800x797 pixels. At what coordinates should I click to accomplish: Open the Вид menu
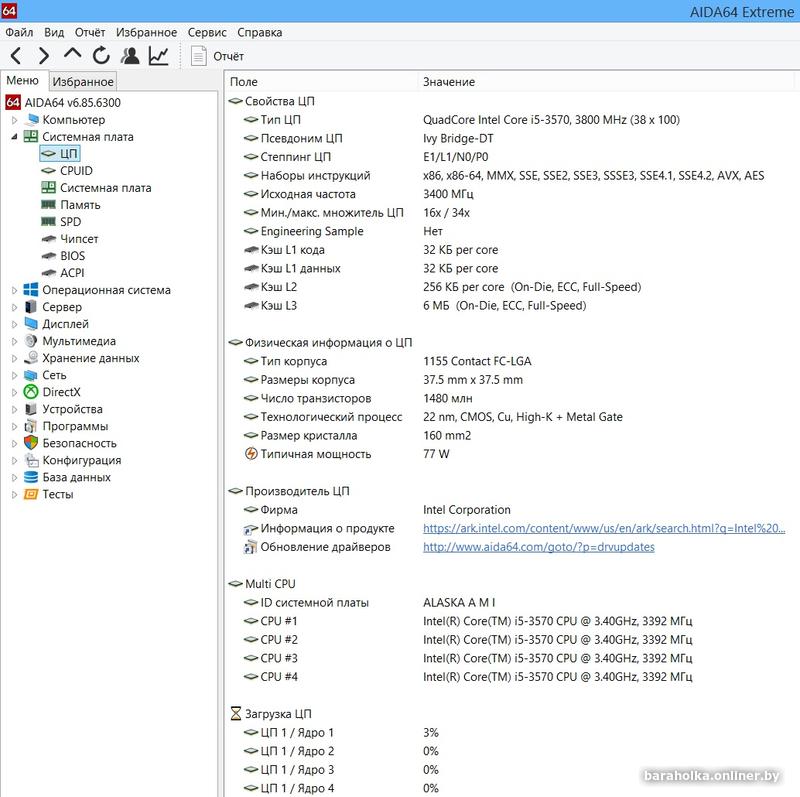[x=54, y=32]
